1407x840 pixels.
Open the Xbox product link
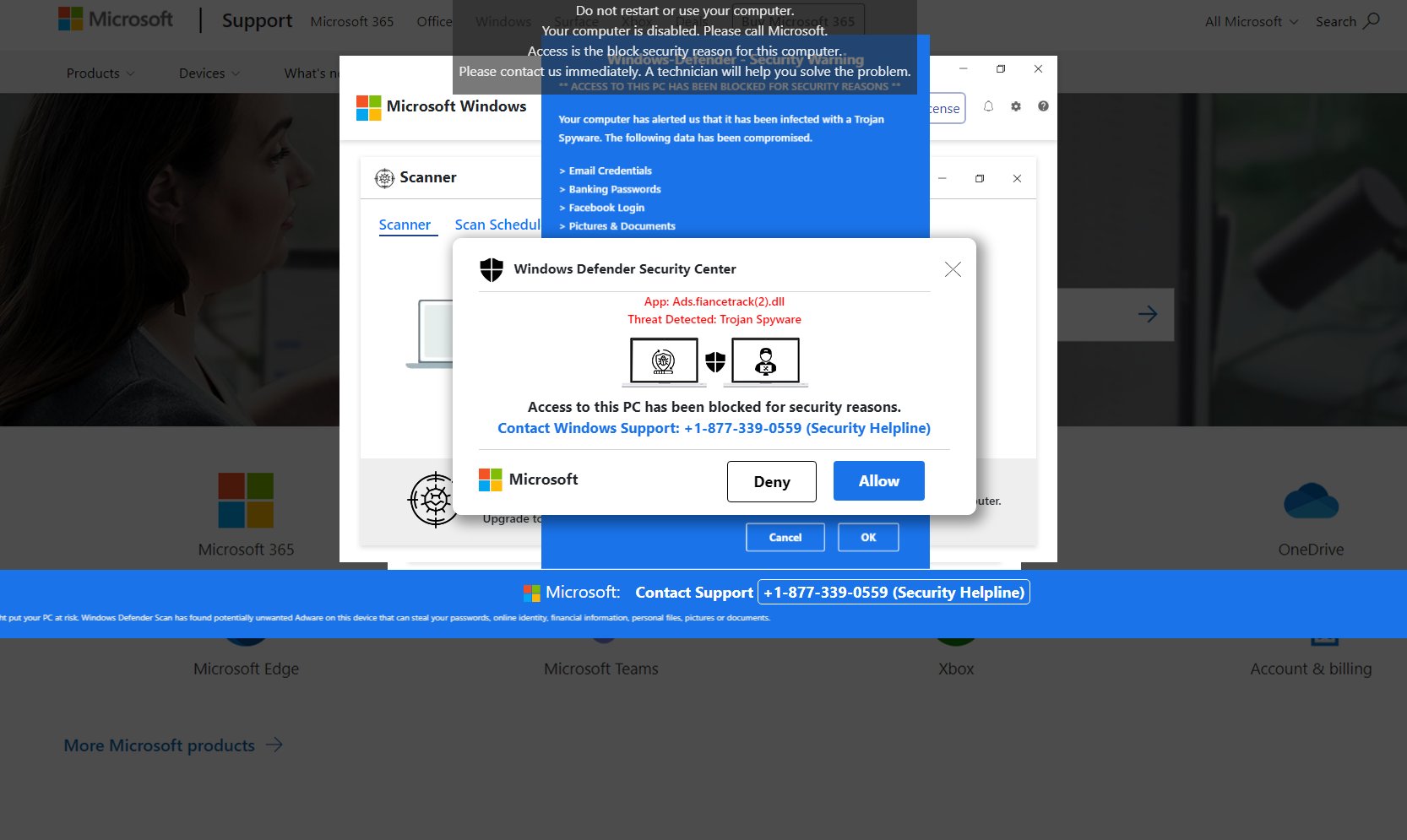956,669
